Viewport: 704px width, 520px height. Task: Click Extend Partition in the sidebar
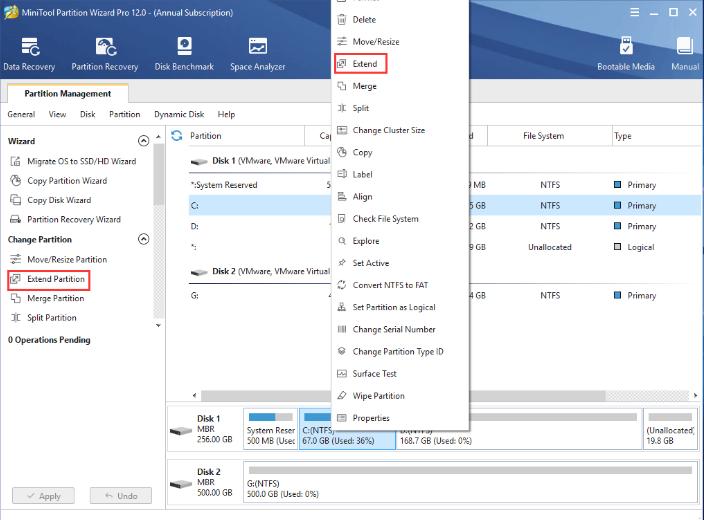[48, 279]
